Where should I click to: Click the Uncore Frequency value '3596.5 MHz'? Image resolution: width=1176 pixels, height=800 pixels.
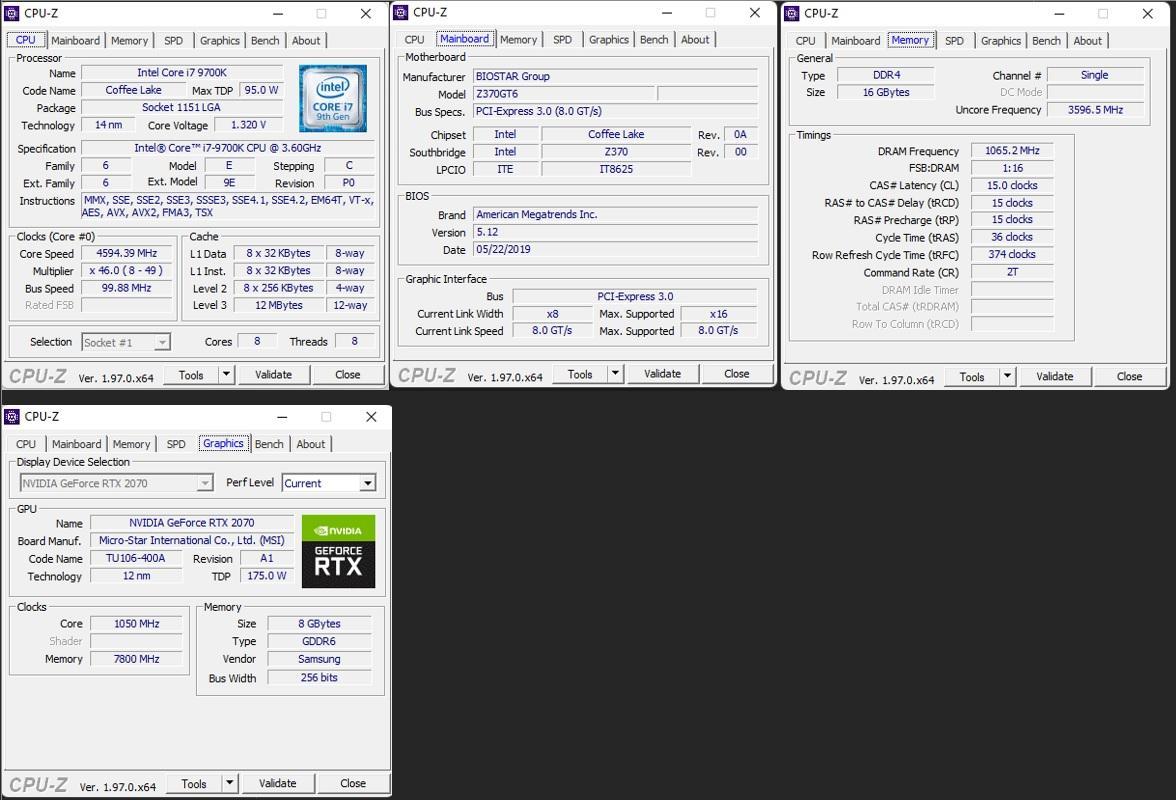click(1096, 109)
